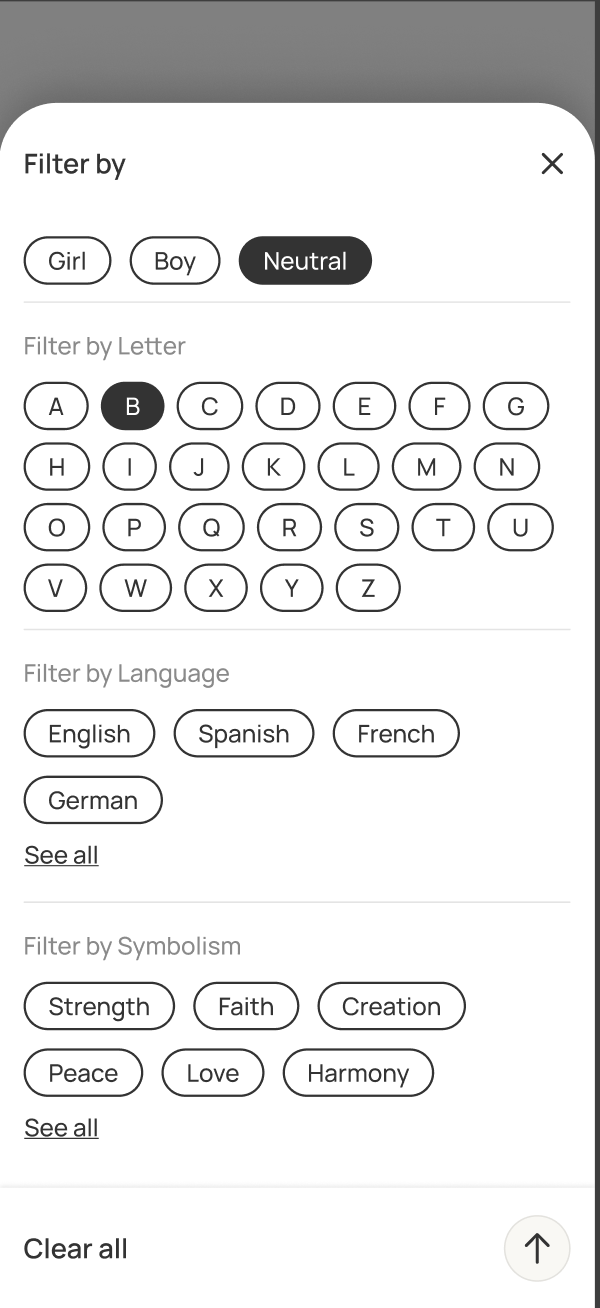This screenshot has height=1308, width=600.
Task: Select the Spanish language chip
Action: click(x=243, y=734)
